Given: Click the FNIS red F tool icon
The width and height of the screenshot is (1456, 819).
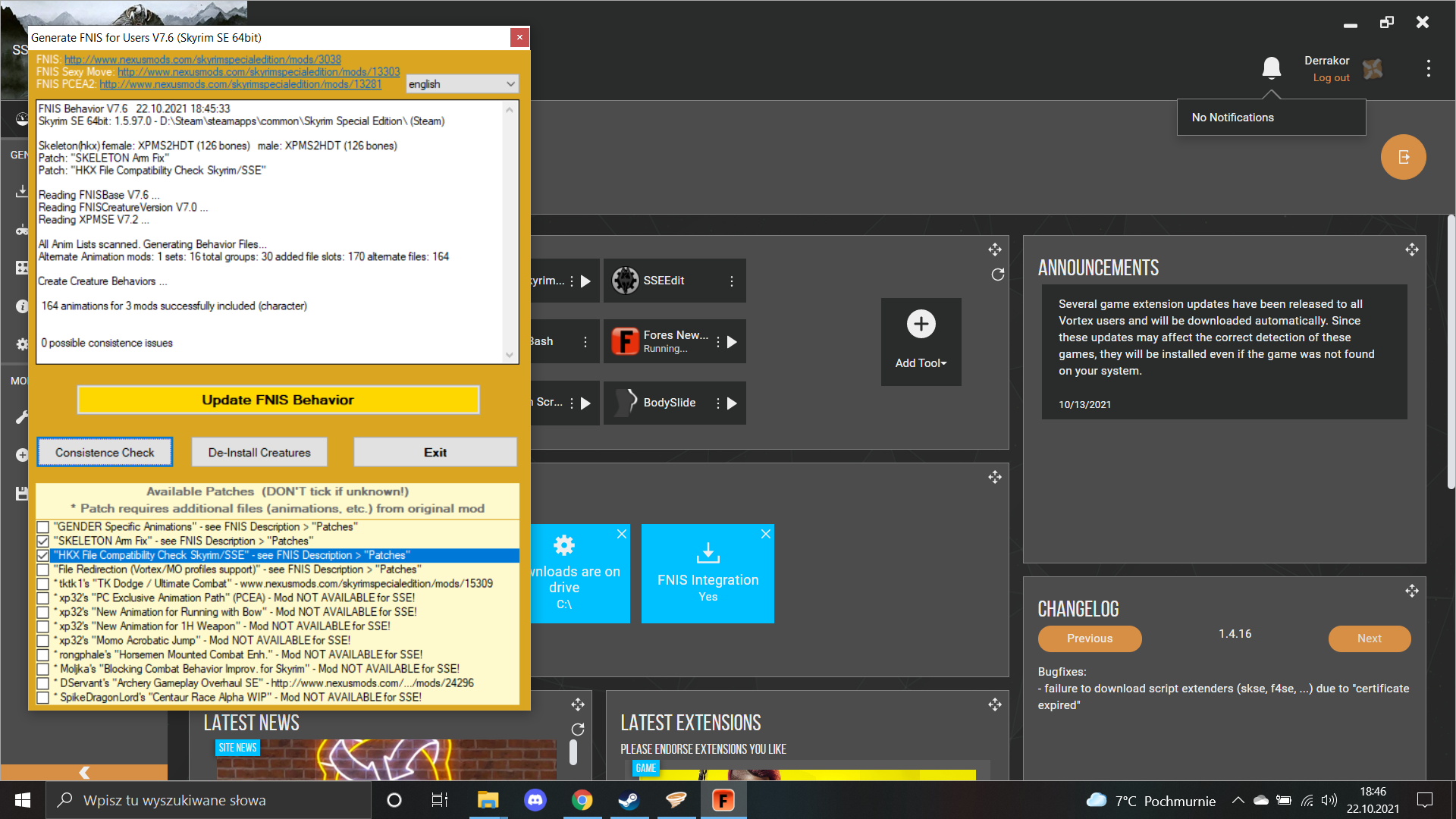Looking at the screenshot, I should pyautogui.click(x=626, y=341).
